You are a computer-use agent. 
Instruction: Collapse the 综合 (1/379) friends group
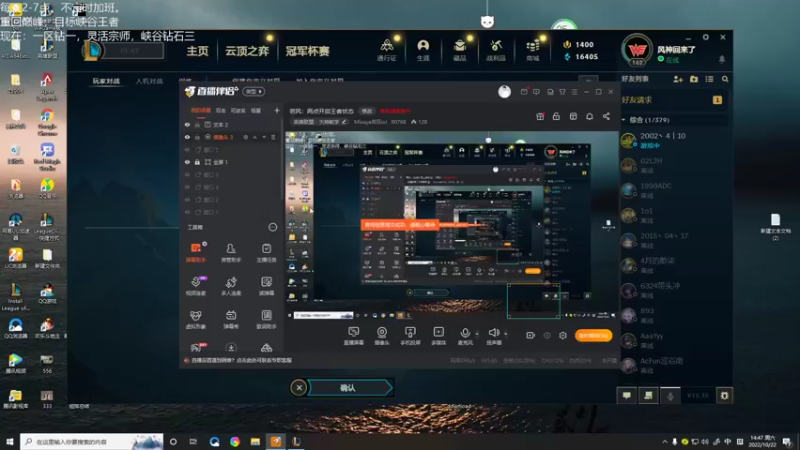[623, 120]
